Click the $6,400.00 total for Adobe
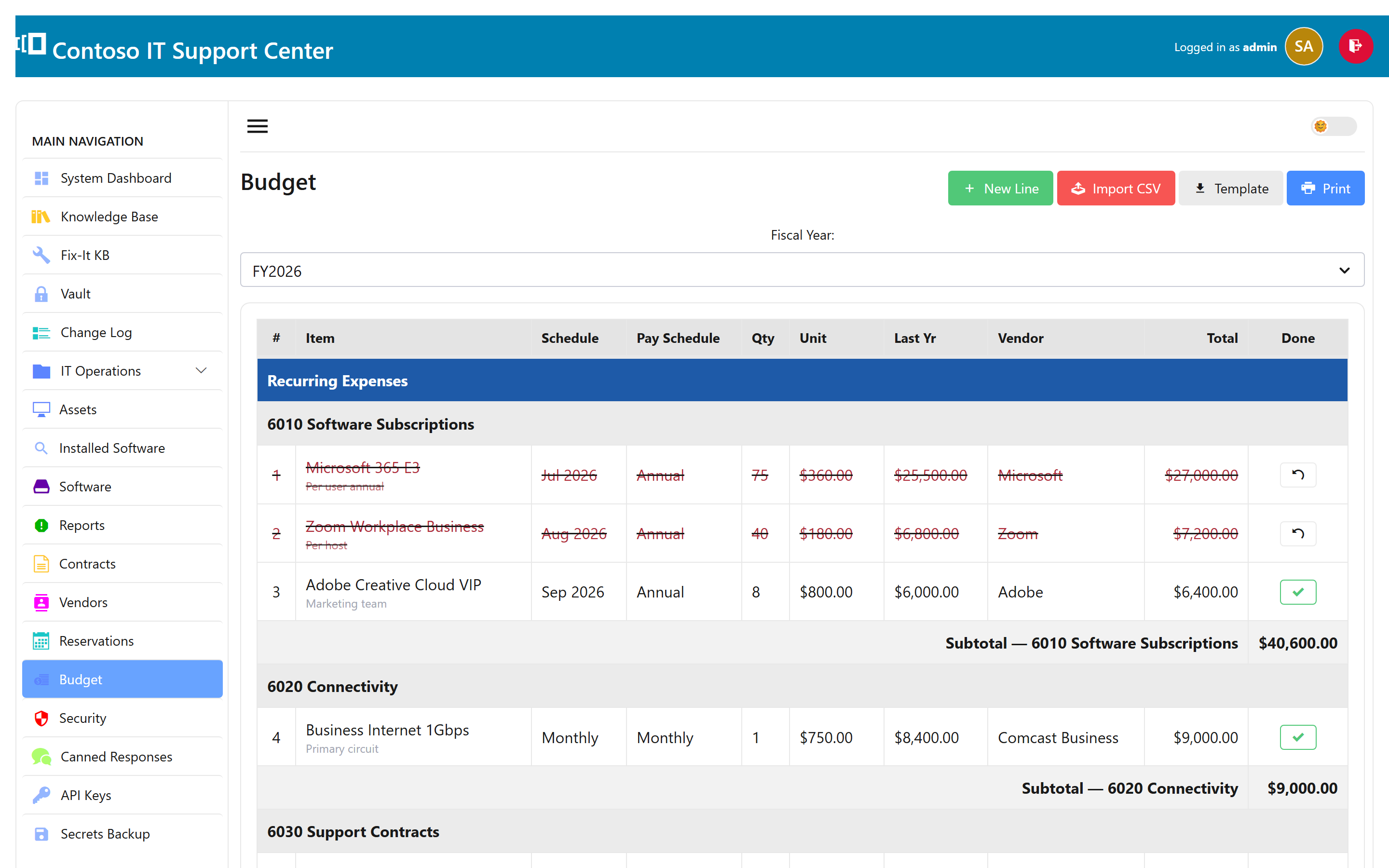This screenshot has height=868, width=1389. pyautogui.click(x=1205, y=592)
